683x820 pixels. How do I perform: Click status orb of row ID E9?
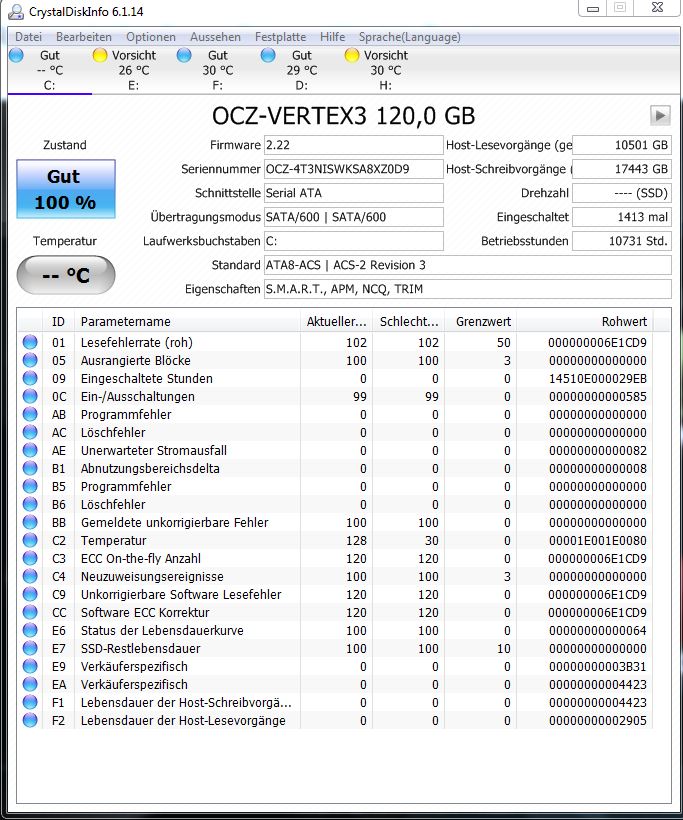coord(30,666)
